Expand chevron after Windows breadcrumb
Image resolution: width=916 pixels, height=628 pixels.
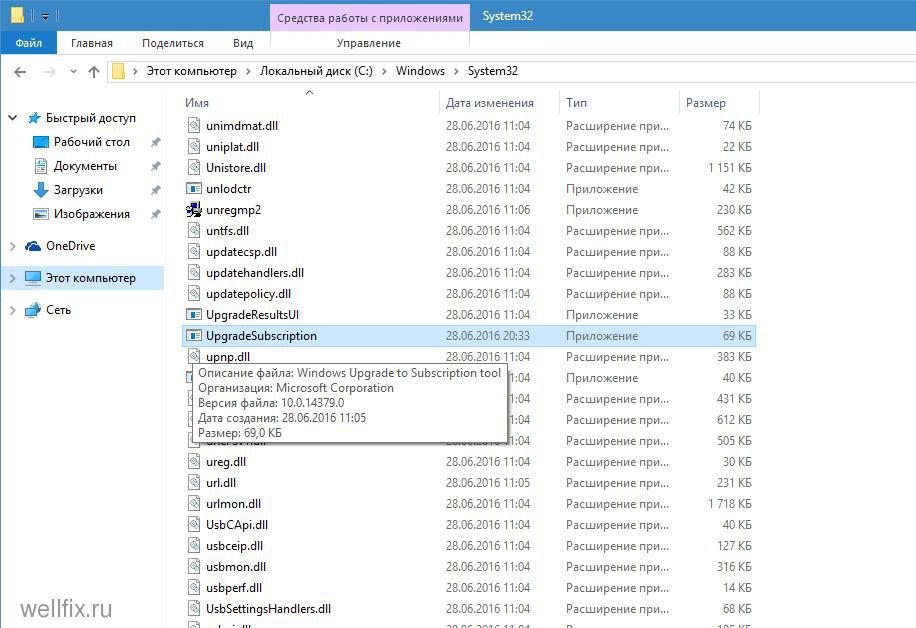[x=456, y=71]
